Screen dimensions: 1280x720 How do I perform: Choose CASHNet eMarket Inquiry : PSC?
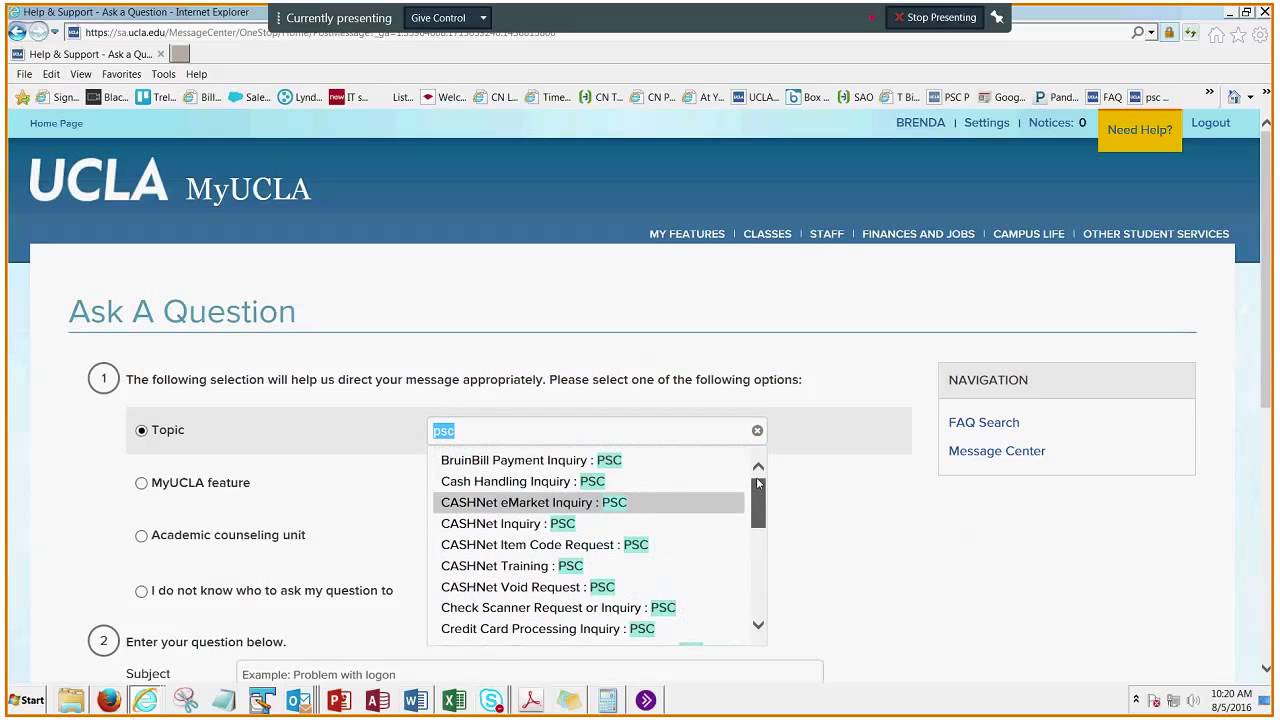[x=589, y=503]
